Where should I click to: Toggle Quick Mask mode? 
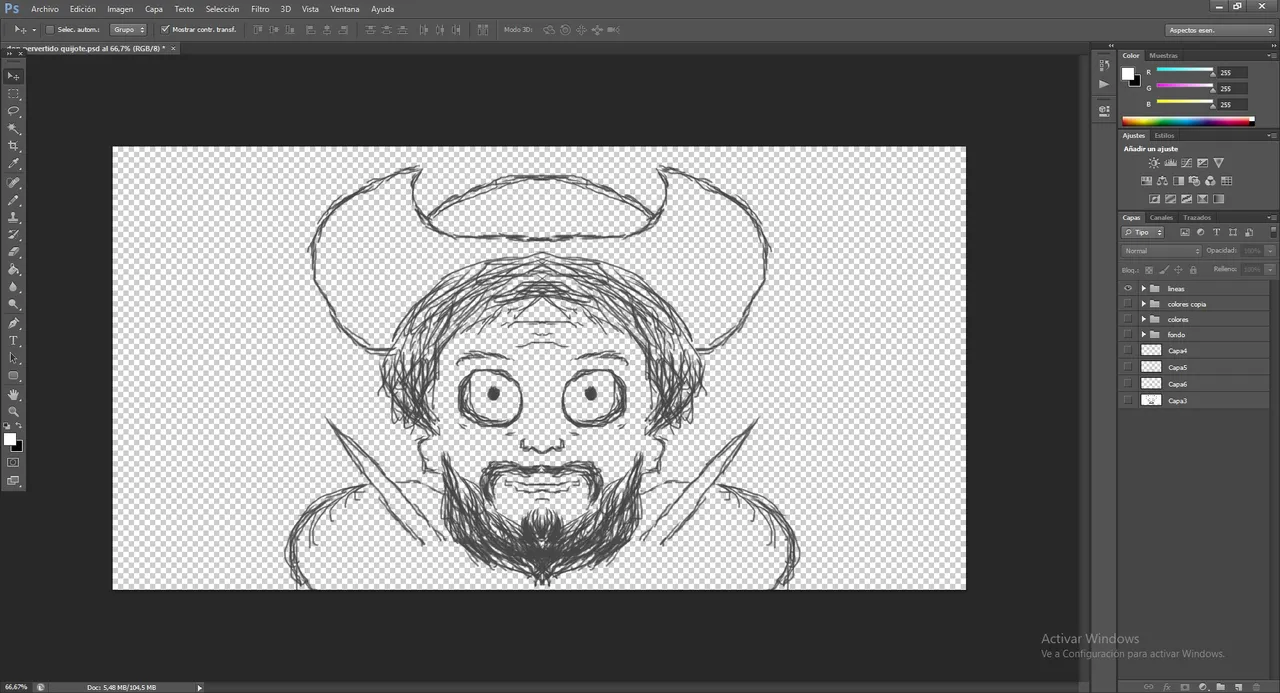13,462
